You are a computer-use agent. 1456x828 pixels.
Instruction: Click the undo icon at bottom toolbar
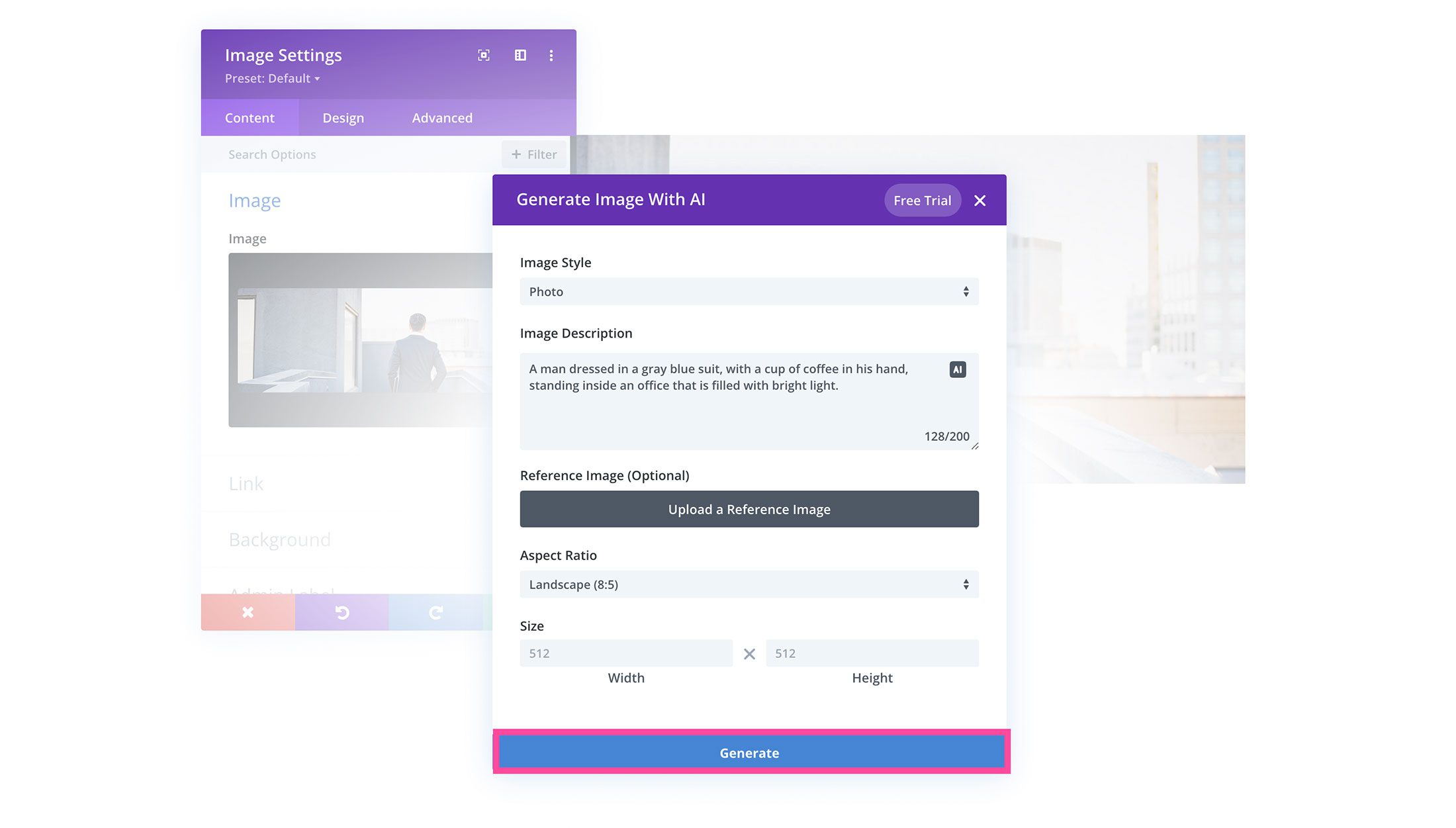click(341, 612)
